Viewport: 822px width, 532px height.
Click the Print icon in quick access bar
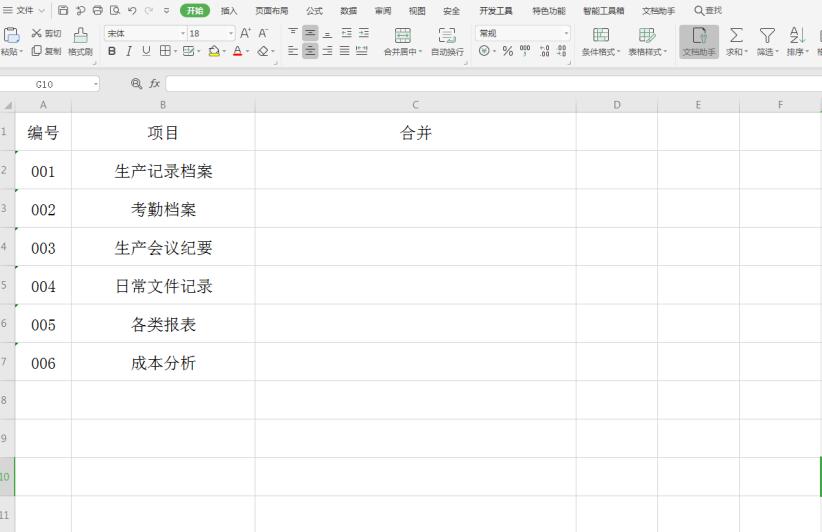[x=98, y=10]
